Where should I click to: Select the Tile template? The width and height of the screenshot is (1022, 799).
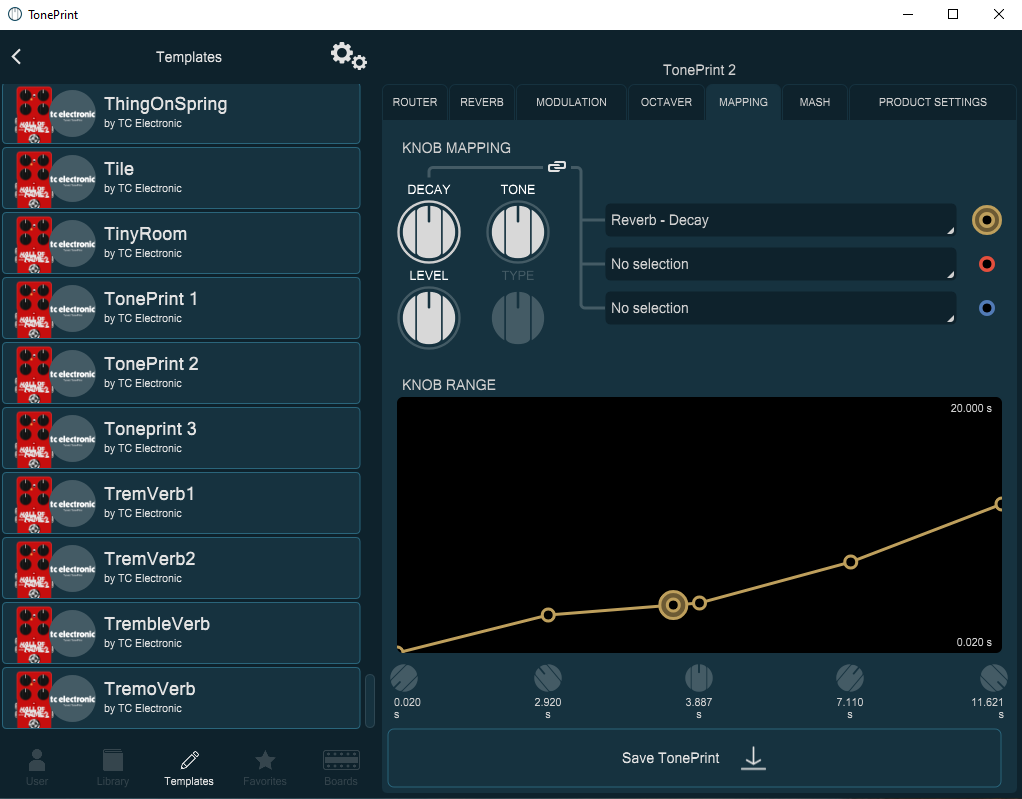tap(181, 178)
